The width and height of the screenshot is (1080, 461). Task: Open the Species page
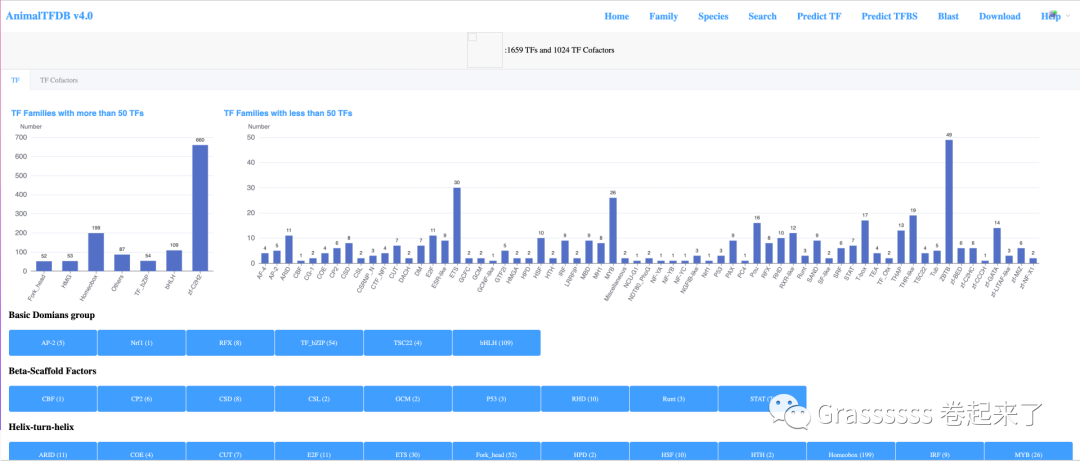tap(713, 17)
